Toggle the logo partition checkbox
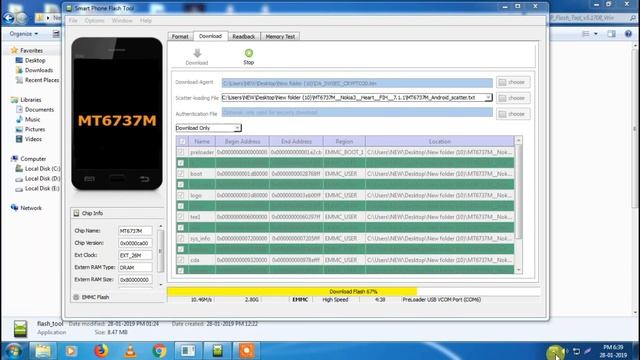 [181, 195]
